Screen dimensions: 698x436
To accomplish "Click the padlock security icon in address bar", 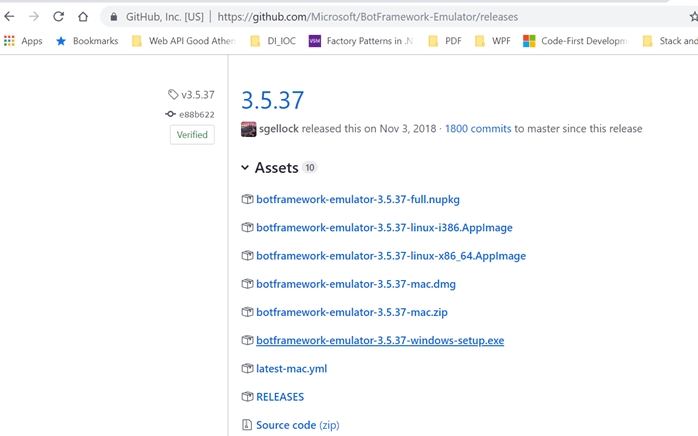I will coord(114,17).
